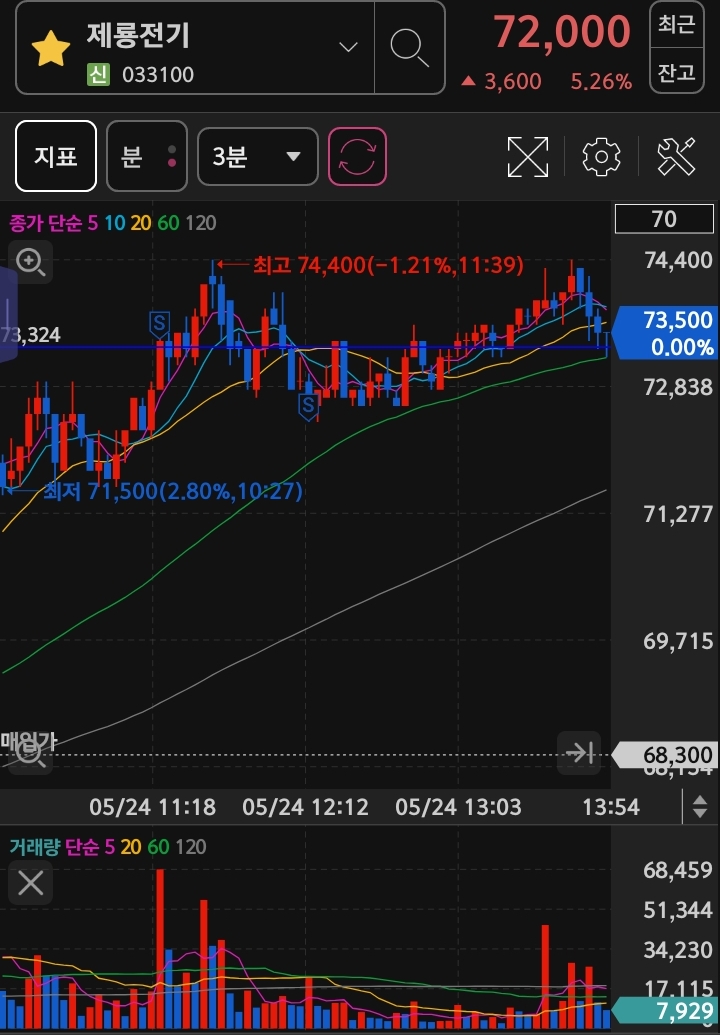
Task: Tap the 10-period price moving average label
Action: pos(114,223)
